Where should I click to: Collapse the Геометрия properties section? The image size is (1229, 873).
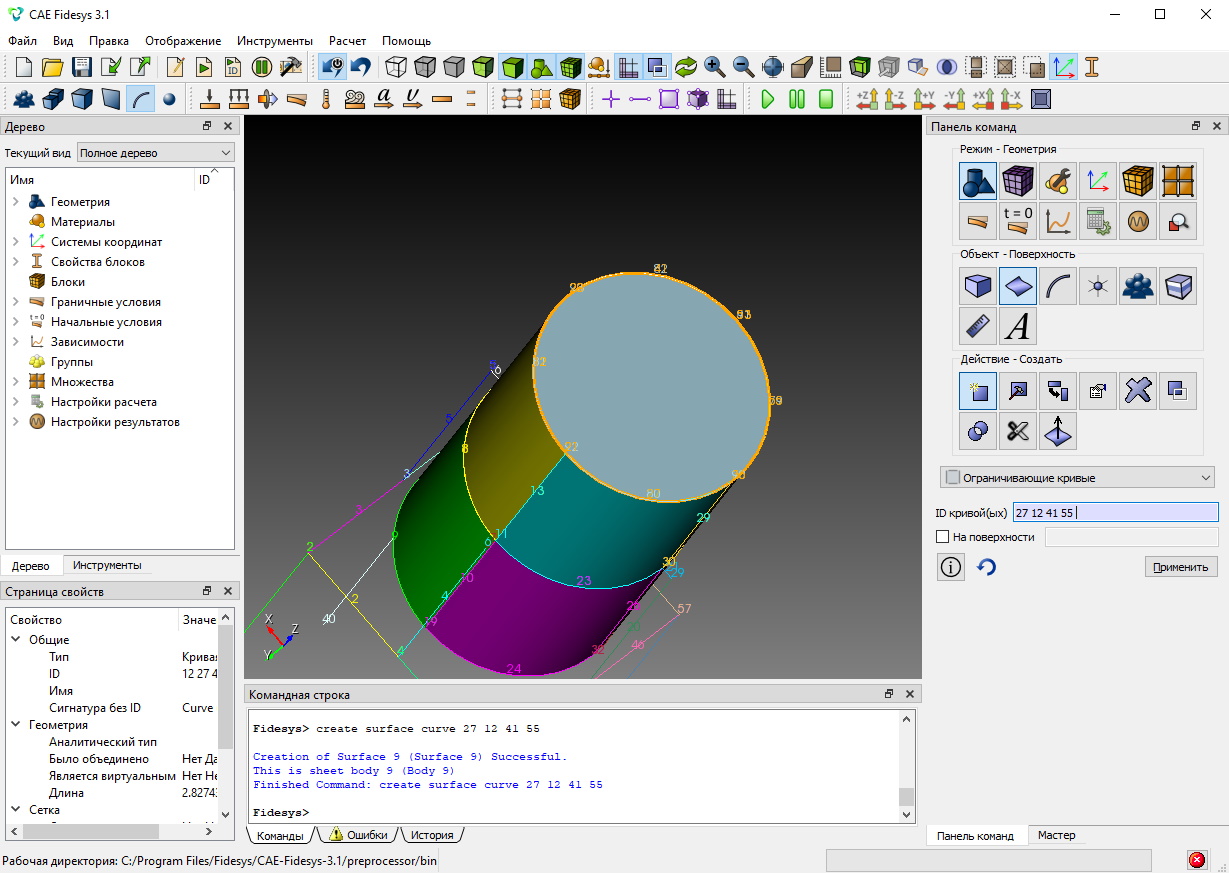[x=16, y=725]
